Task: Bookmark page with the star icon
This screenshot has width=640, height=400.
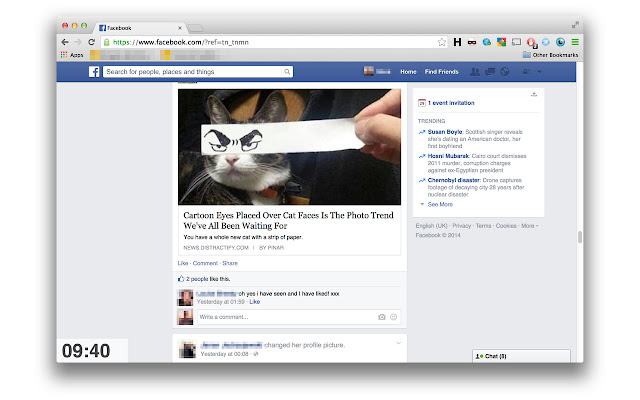Action: tap(441, 42)
